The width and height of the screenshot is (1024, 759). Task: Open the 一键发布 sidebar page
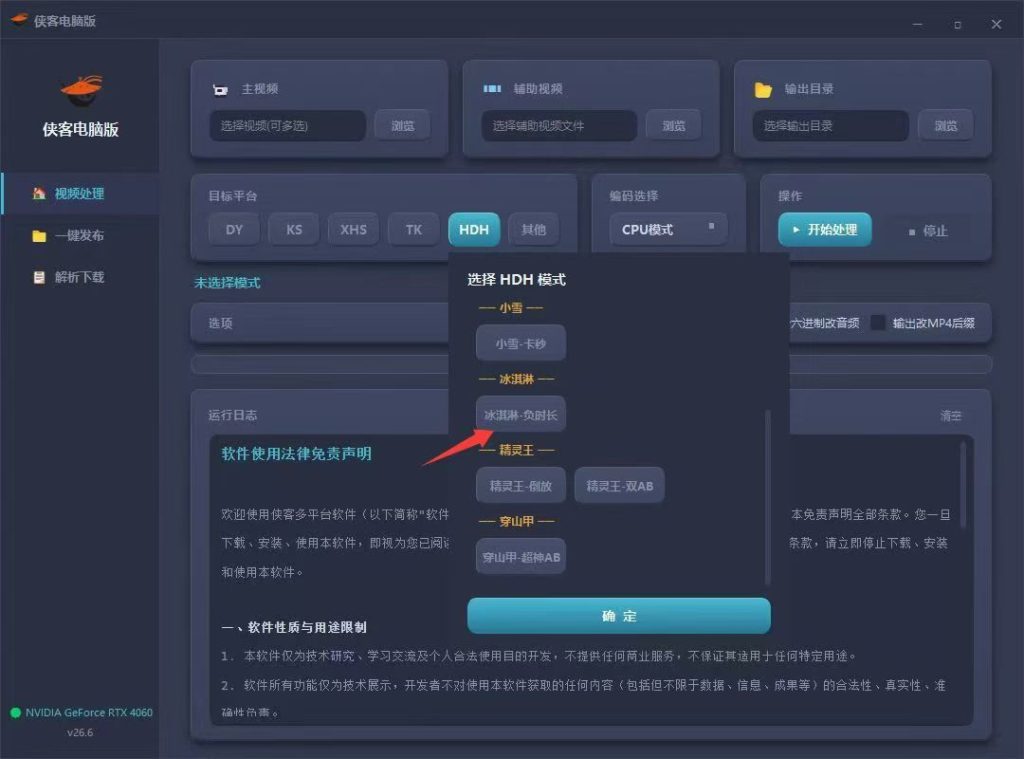(x=80, y=236)
